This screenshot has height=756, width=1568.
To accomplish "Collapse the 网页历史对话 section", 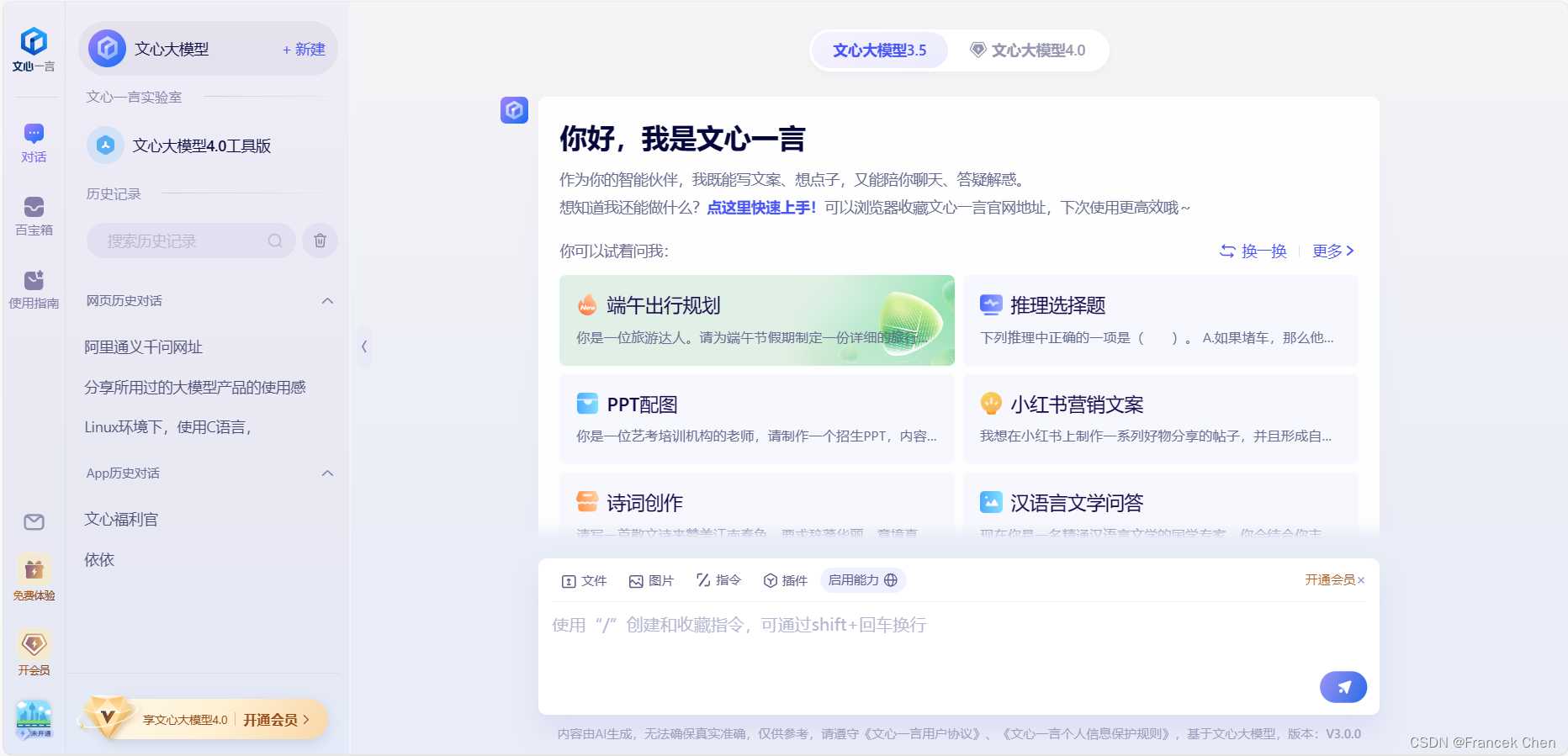I will tap(327, 301).
